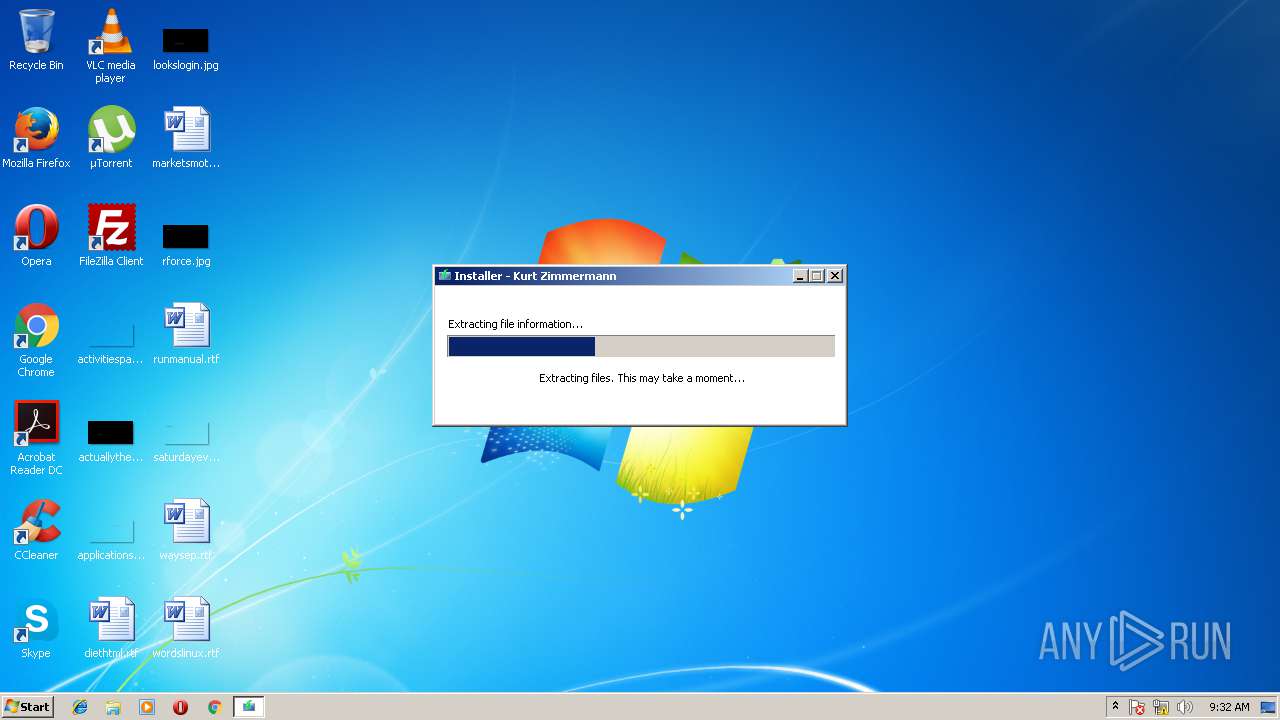The height and width of the screenshot is (720, 1280).
Task: Open the Action Center flag icon
Action: (x=1137, y=707)
